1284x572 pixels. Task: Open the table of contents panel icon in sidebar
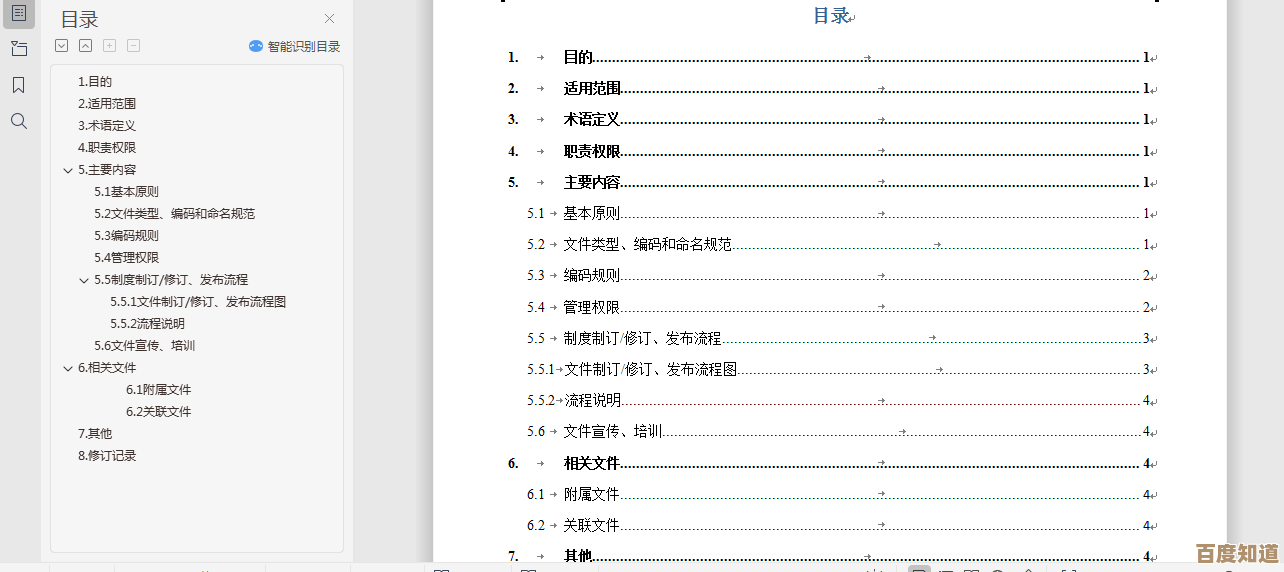(18, 13)
